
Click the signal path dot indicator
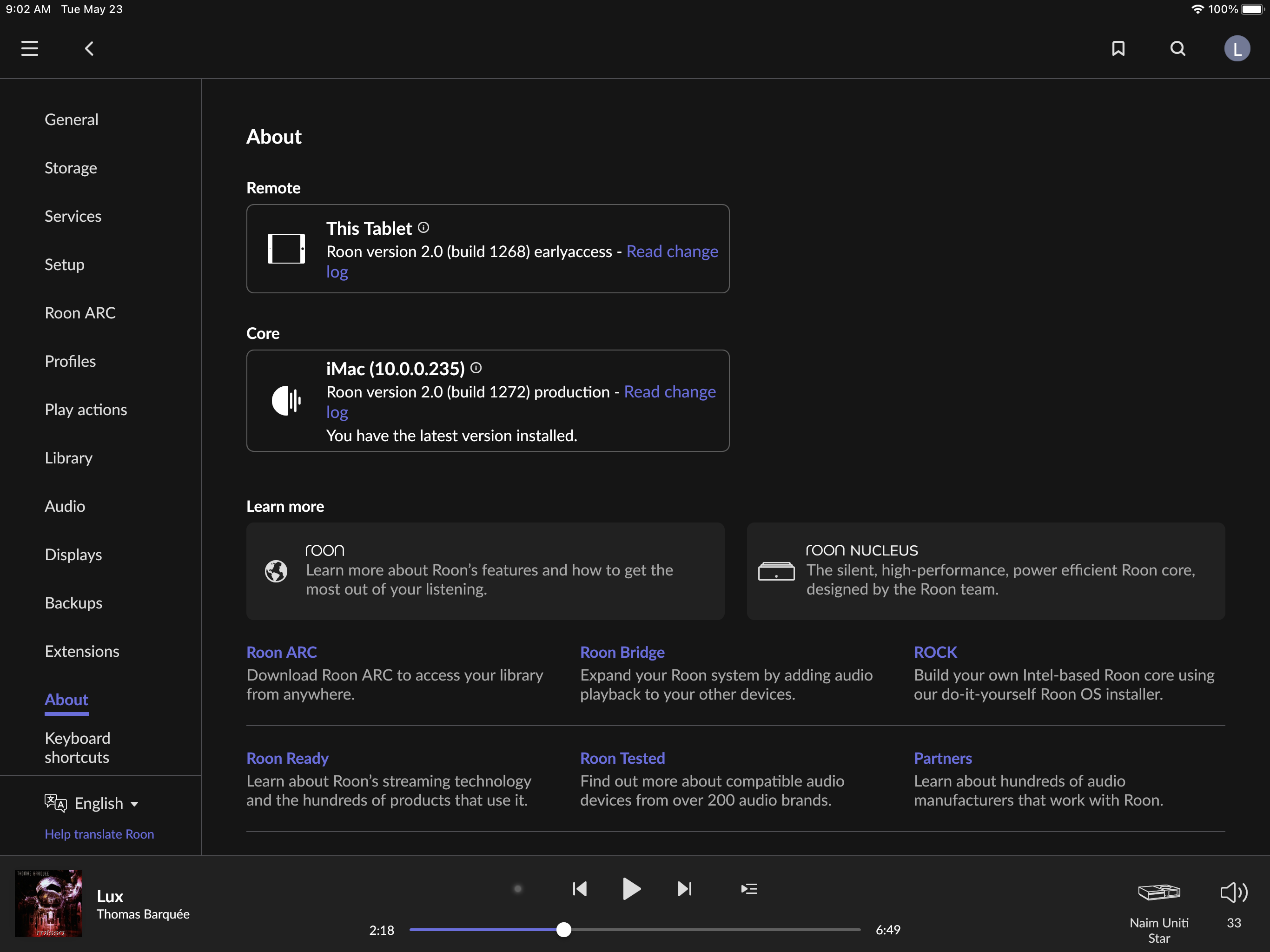(517, 888)
